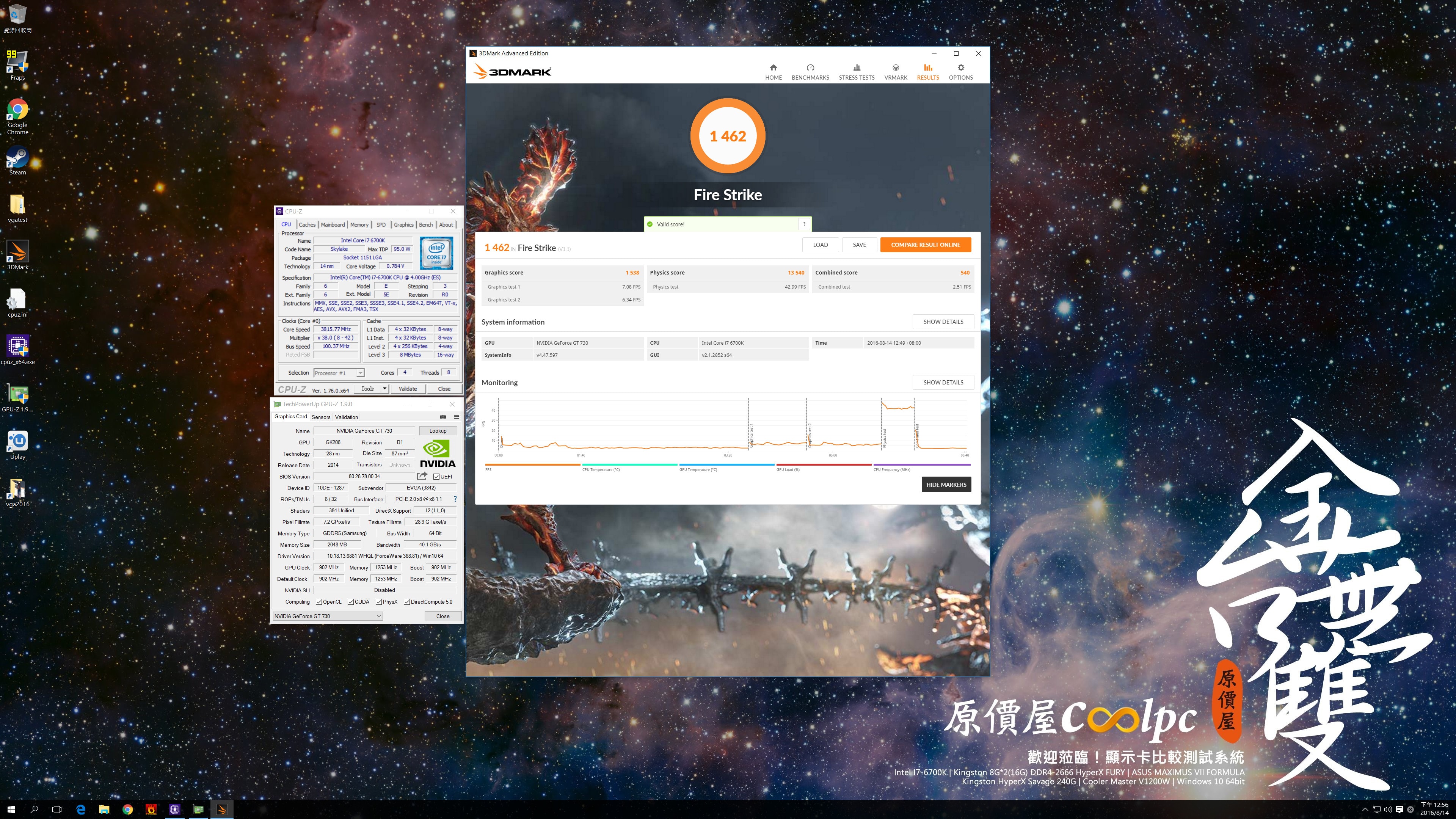Show details for Monitoring

tap(943, 382)
